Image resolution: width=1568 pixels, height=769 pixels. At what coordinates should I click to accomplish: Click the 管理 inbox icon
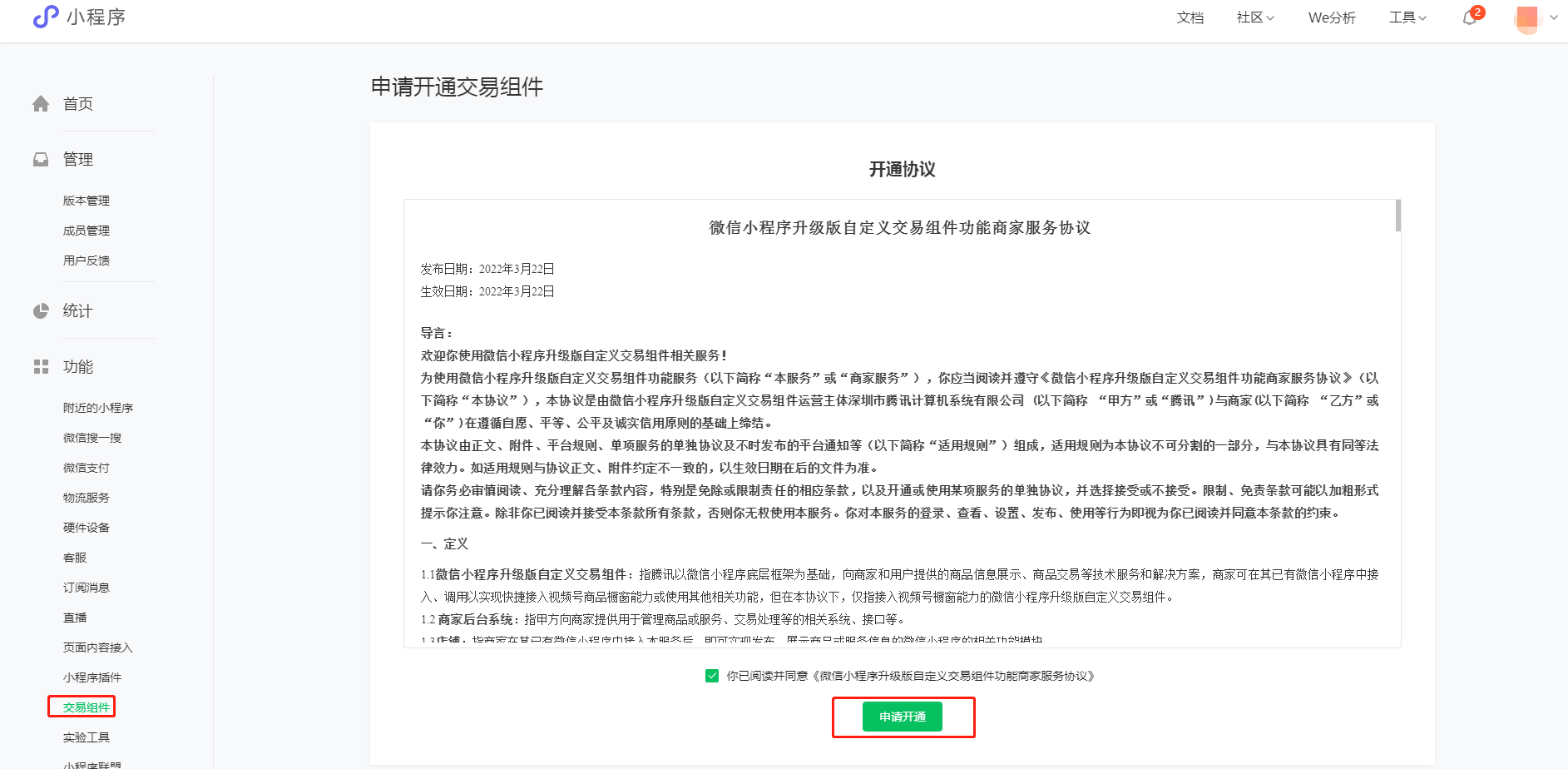point(41,159)
